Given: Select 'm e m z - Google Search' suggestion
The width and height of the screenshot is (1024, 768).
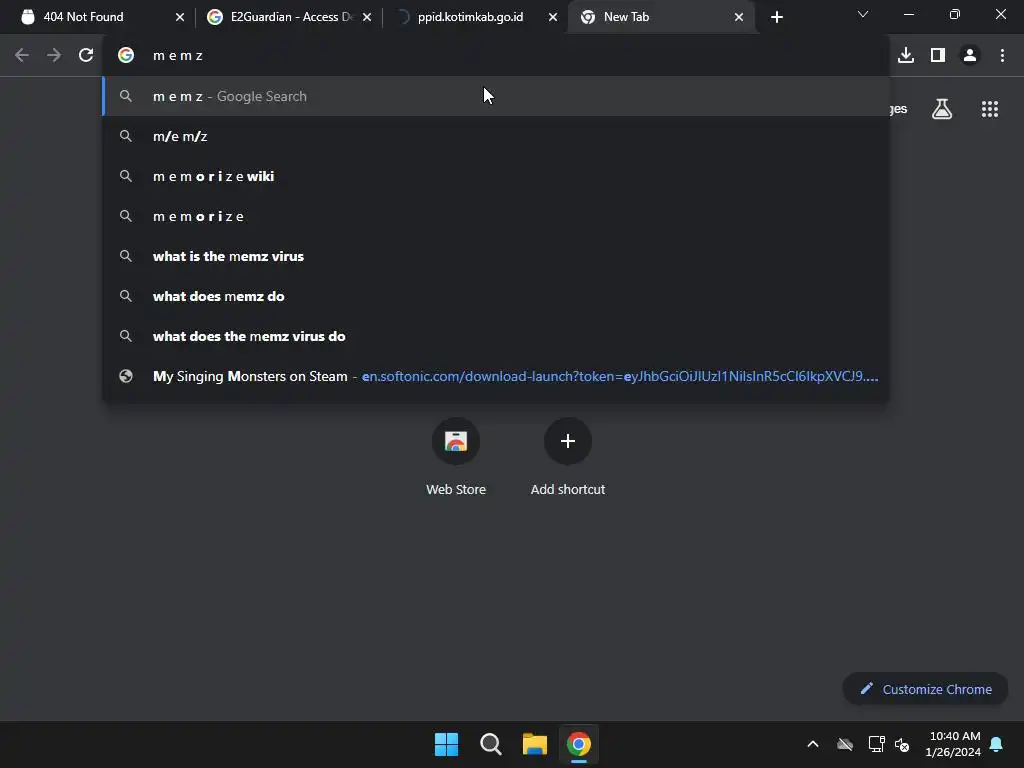Looking at the screenshot, I should point(496,96).
